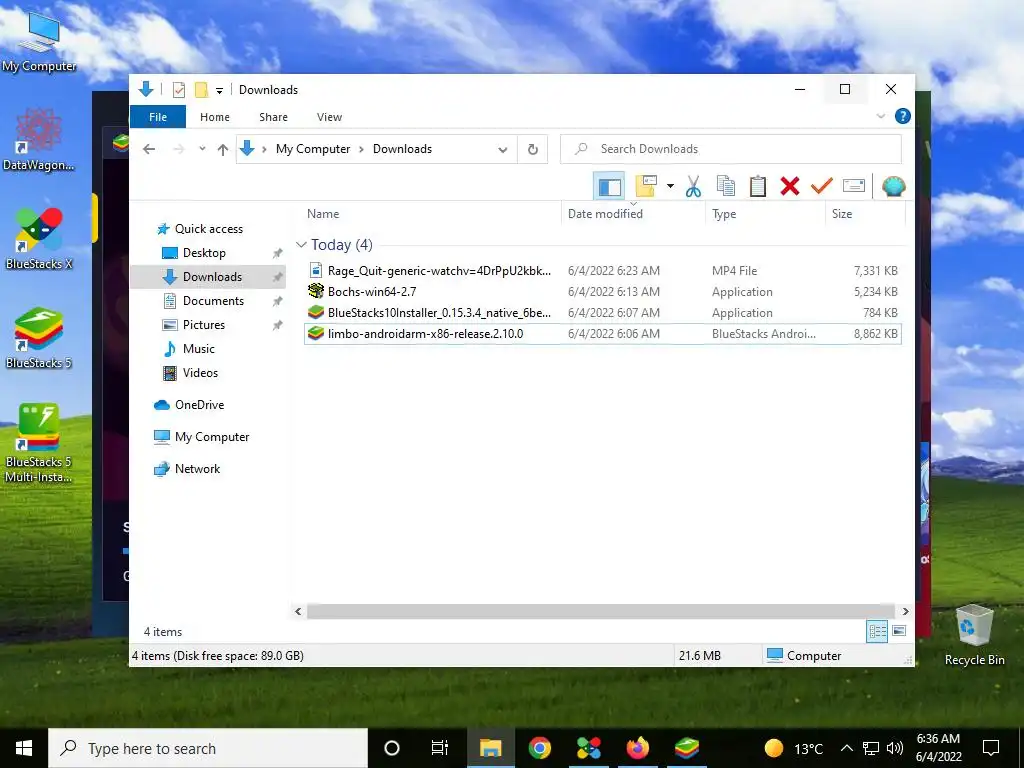Screen dimensions: 1024x768
Task: Click Downloads in the address breadcrumb
Action: click(x=402, y=149)
